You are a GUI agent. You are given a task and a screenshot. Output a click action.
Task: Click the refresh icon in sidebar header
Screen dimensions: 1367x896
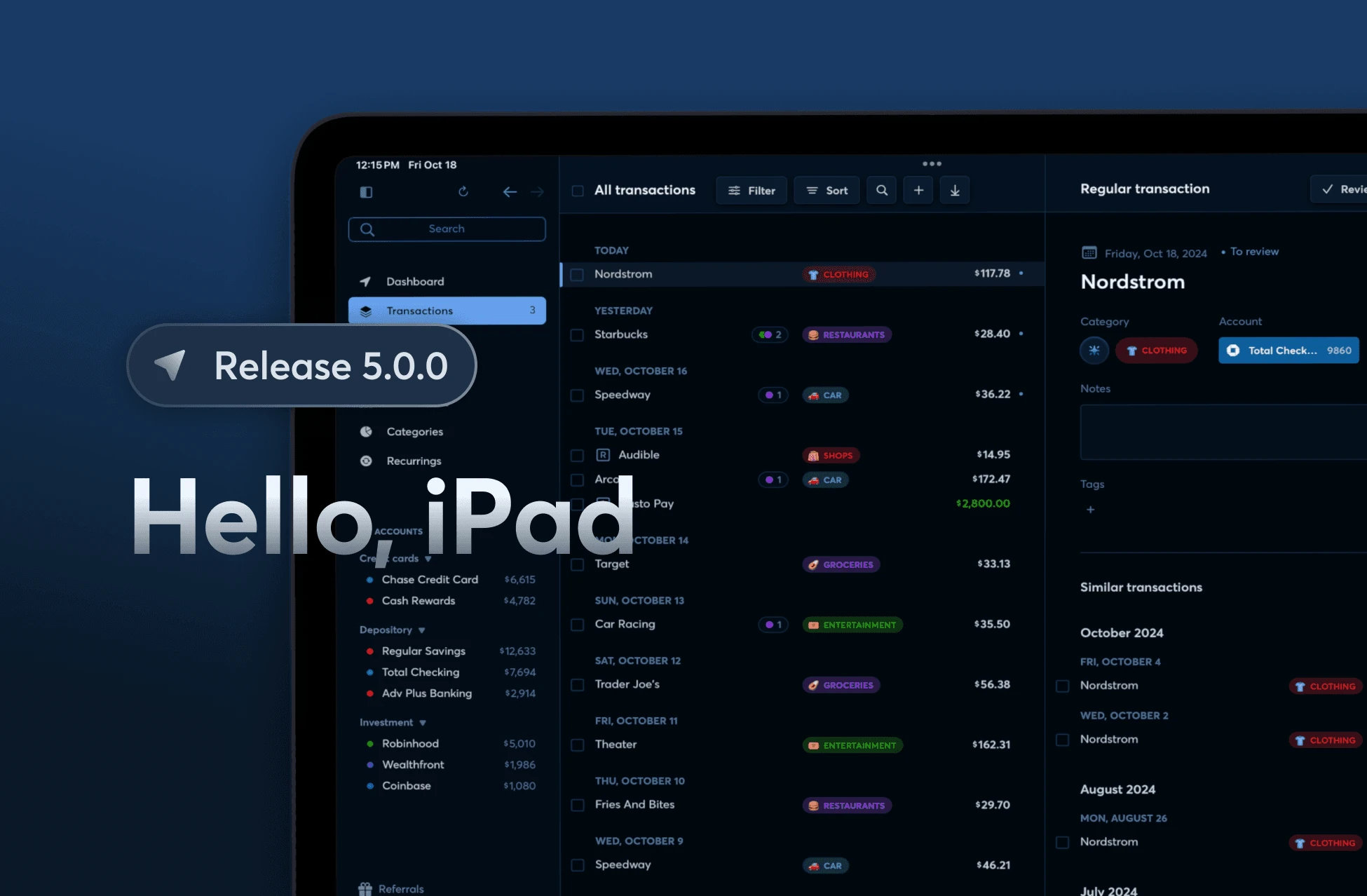point(463,191)
